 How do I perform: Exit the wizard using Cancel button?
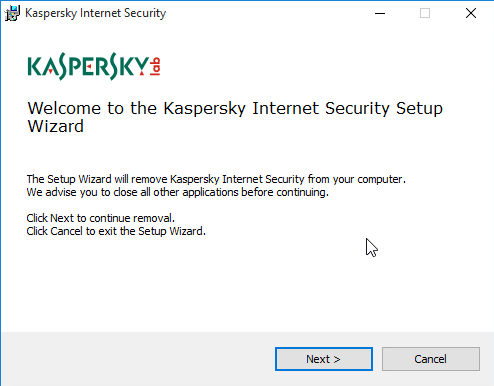tap(431, 359)
